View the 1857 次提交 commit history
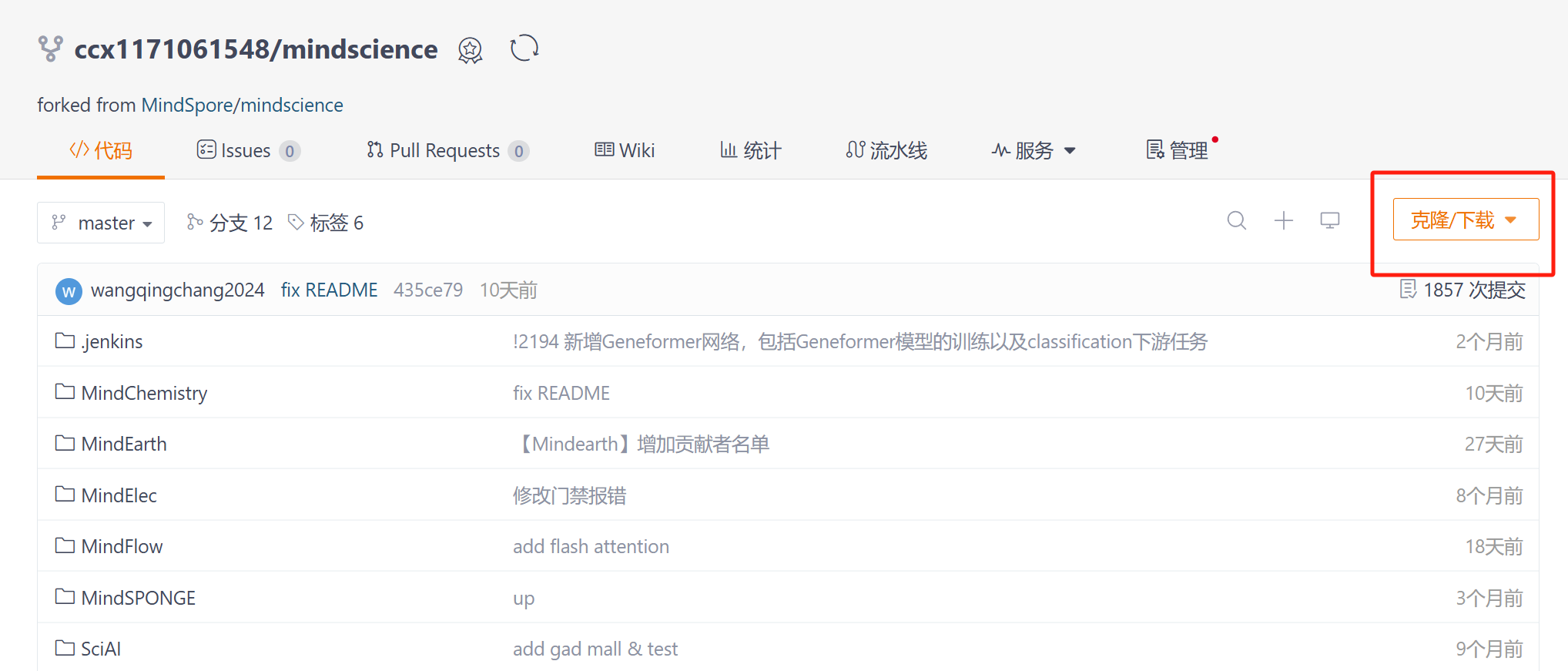The width and height of the screenshot is (1568, 671). [x=1474, y=290]
